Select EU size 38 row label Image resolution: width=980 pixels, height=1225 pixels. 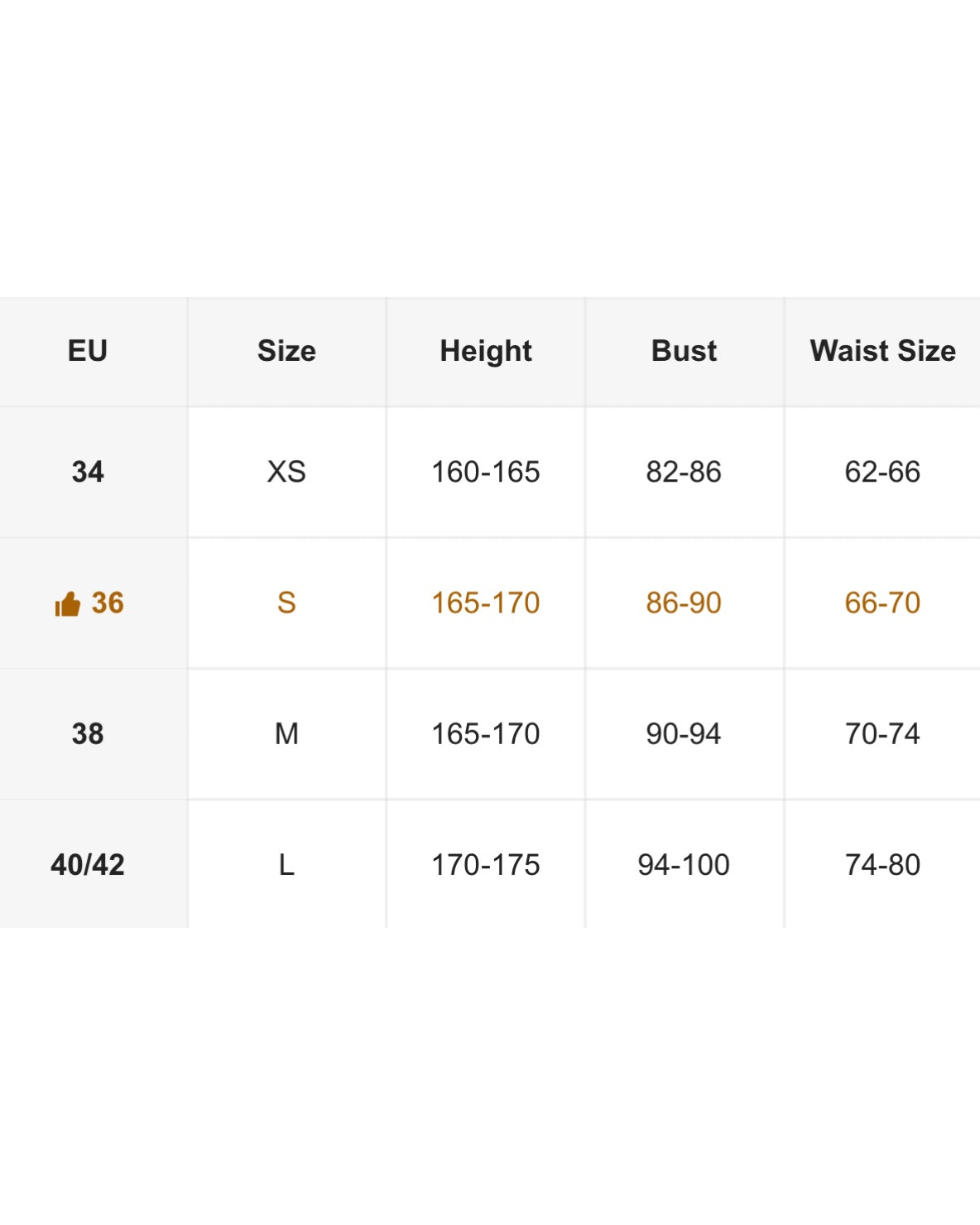[x=88, y=733]
